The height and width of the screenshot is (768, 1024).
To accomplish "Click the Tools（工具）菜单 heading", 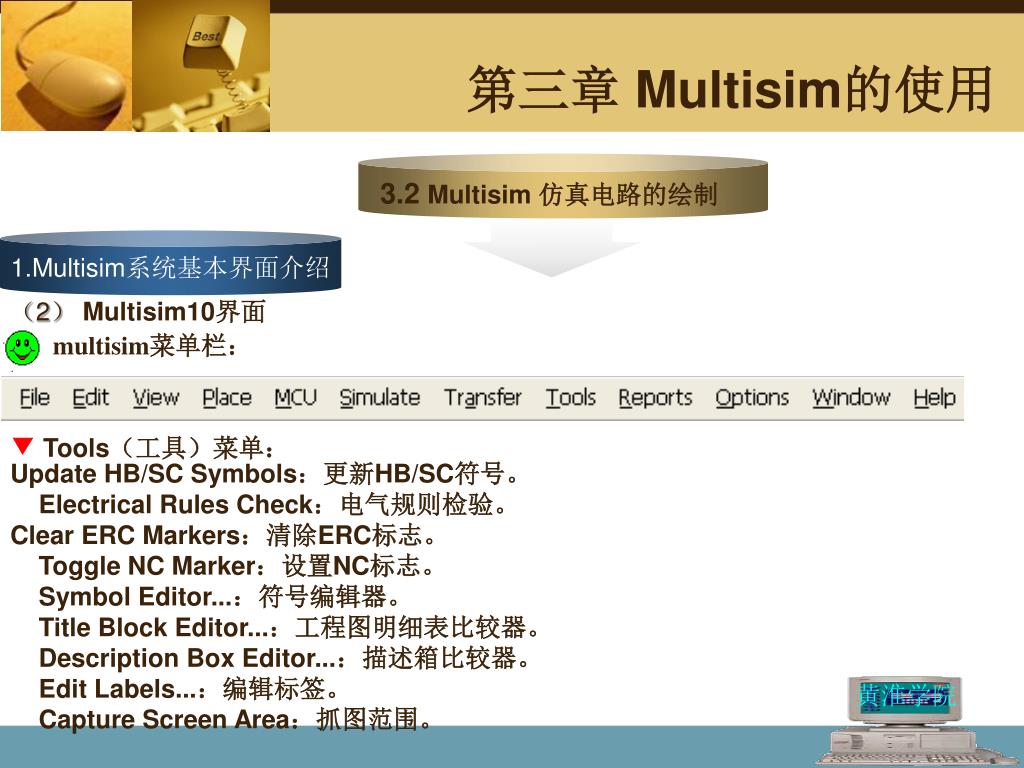I will coord(159,448).
